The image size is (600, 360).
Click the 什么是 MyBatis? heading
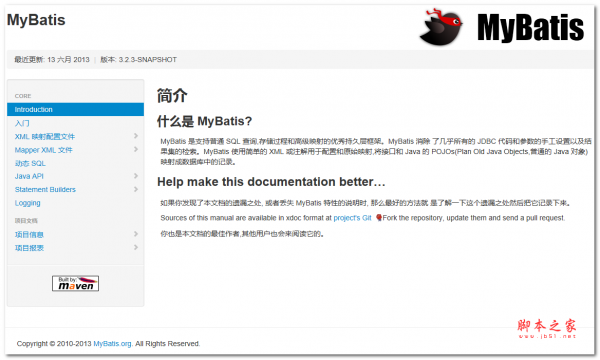[204, 121]
